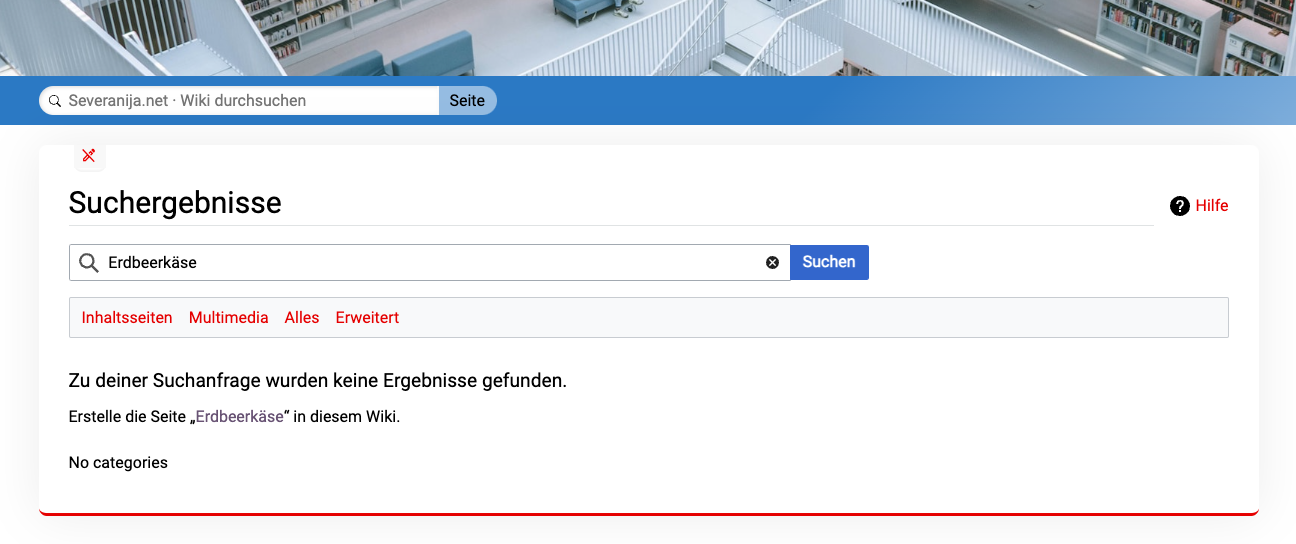Open the Hilfe link
The width and height of the screenshot is (1296, 544).
point(1211,206)
